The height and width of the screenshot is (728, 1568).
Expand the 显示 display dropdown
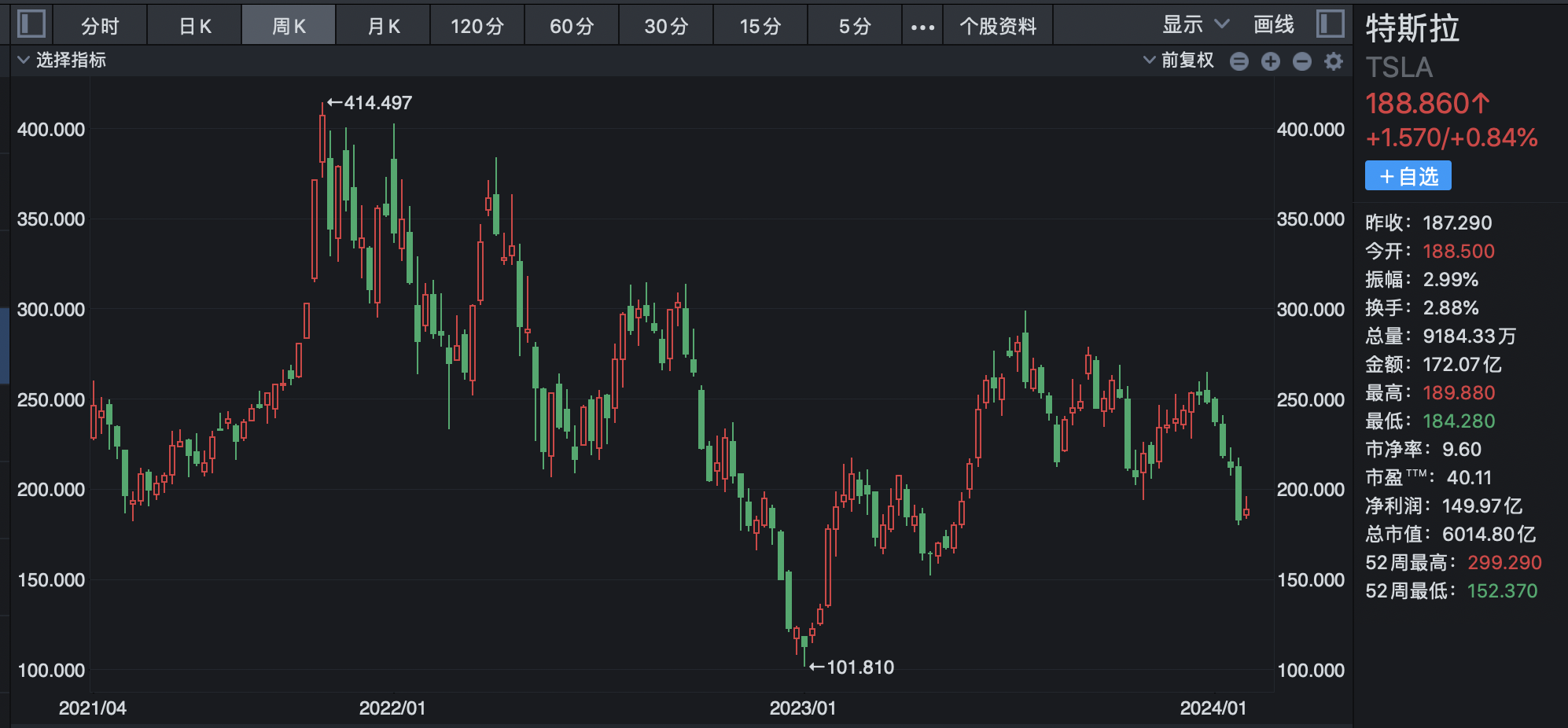[x=1194, y=25]
